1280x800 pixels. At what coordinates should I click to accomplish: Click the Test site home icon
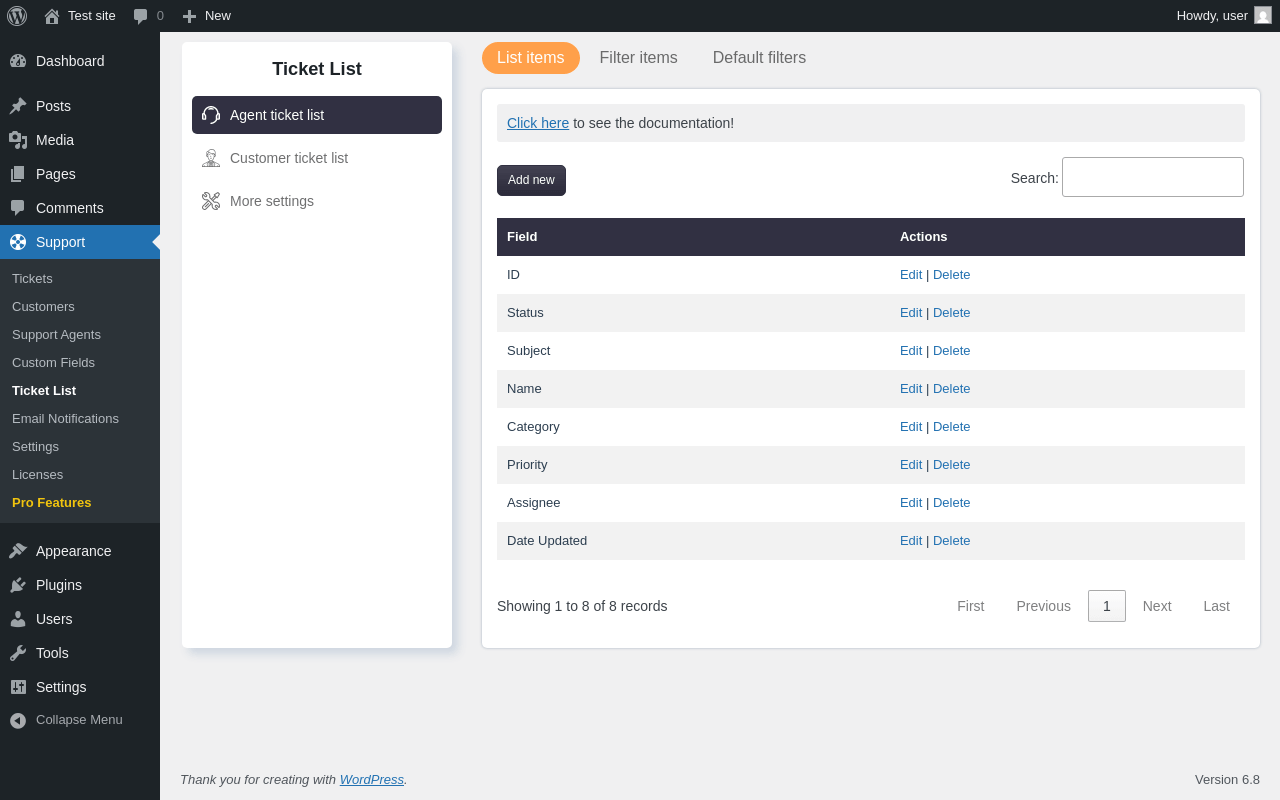(x=52, y=16)
